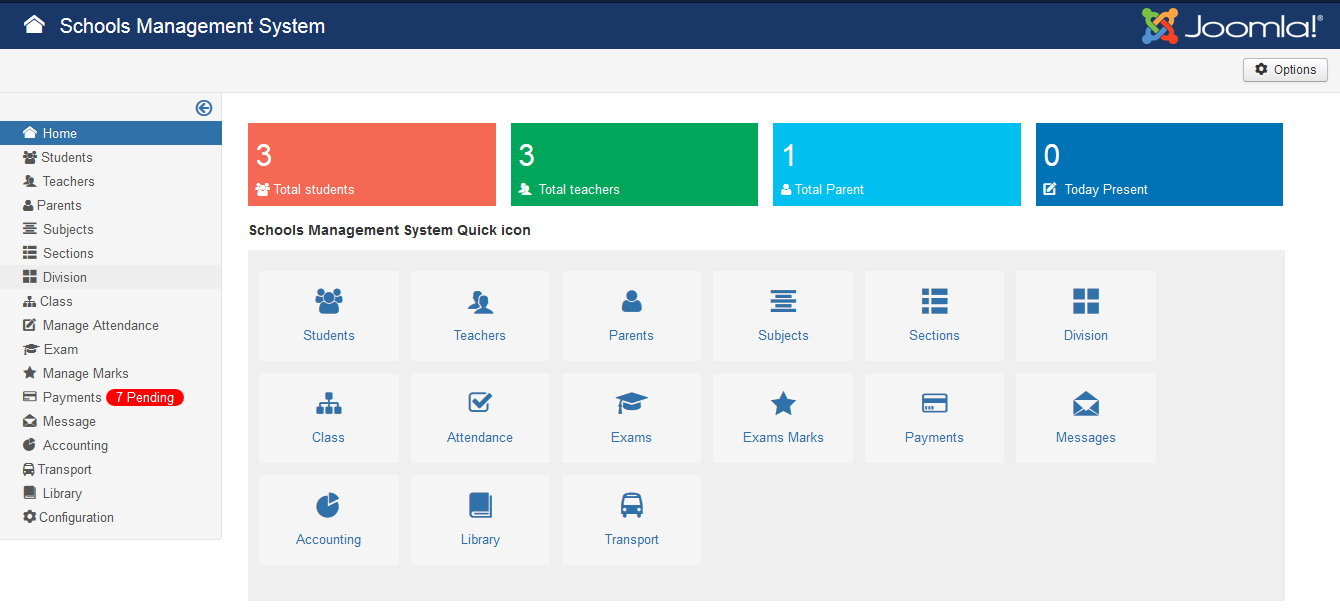Open Manage Attendance in the sidebar
The image size is (1340, 615).
[x=100, y=325]
